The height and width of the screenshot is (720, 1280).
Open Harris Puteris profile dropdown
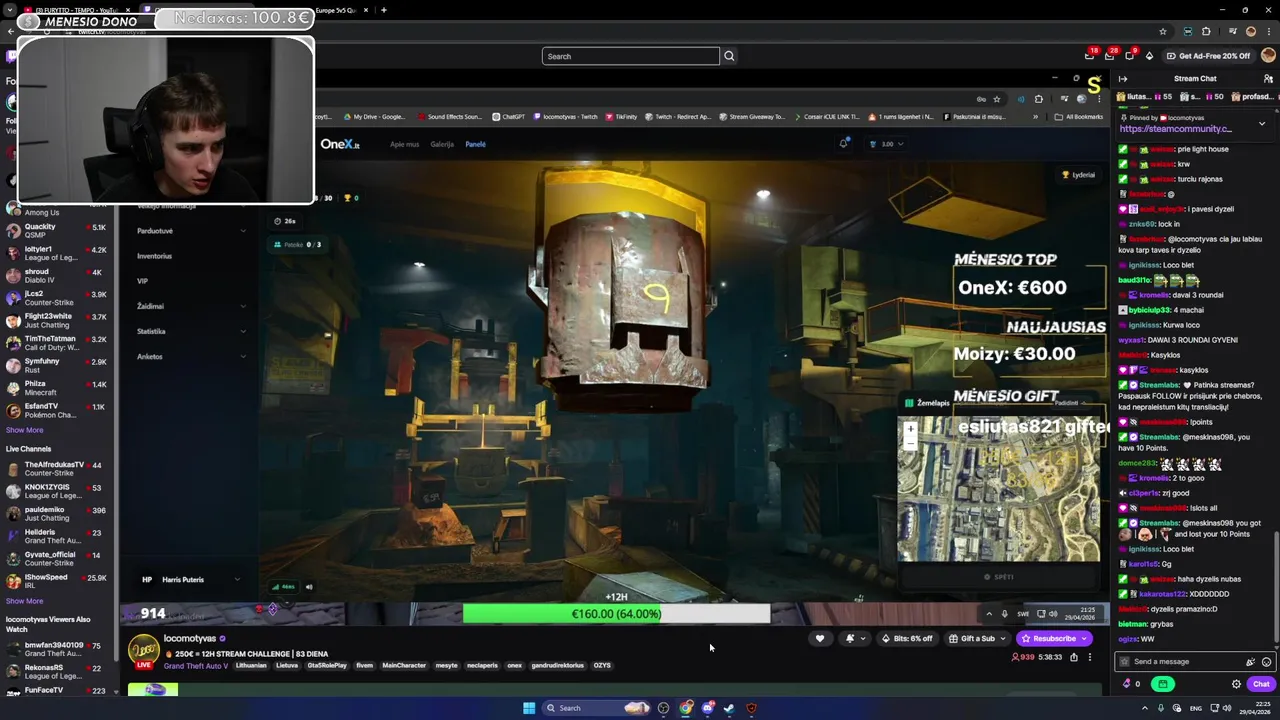coord(191,580)
